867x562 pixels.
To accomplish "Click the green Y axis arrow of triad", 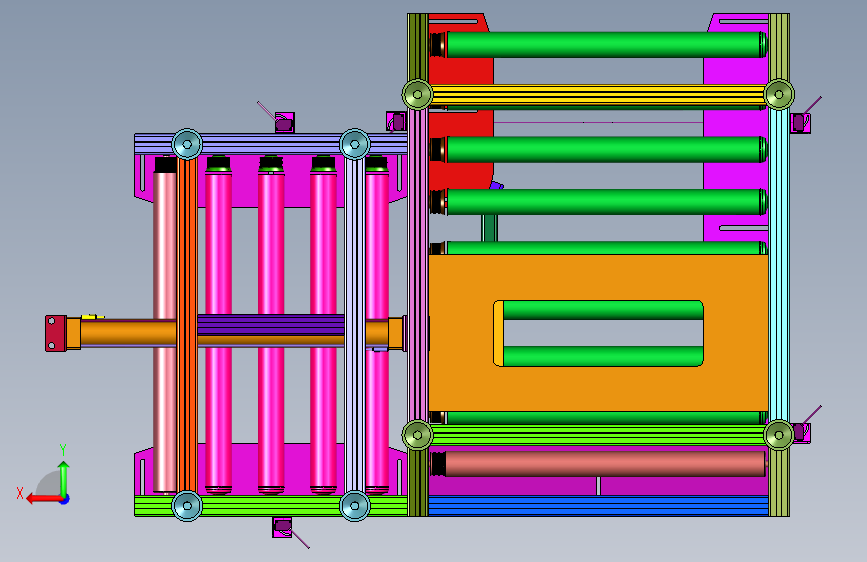I will click(64, 477).
